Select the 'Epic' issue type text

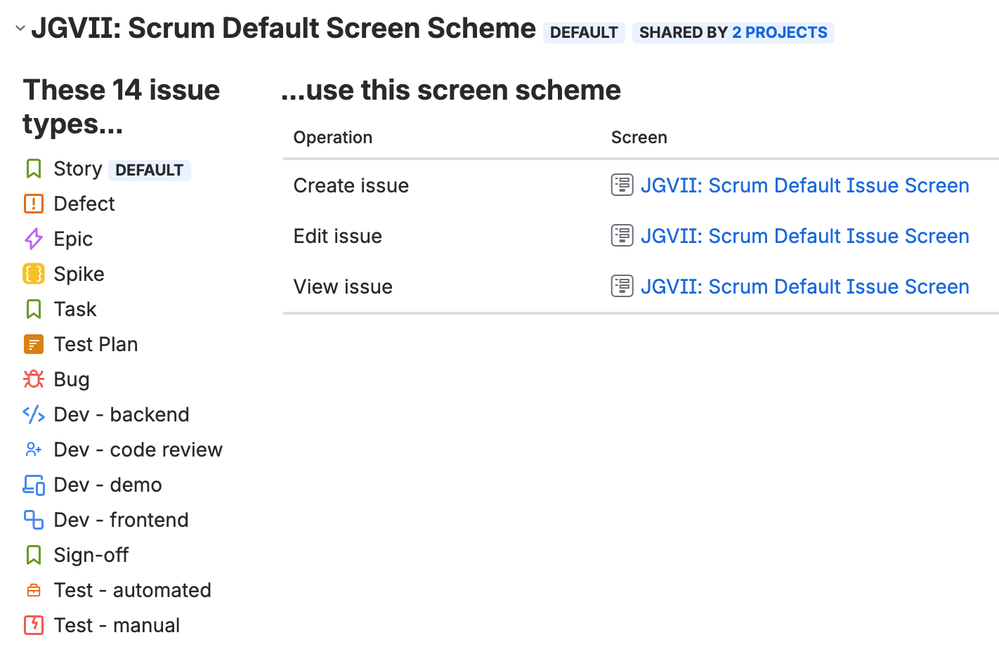pyautogui.click(x=73, y=239)
